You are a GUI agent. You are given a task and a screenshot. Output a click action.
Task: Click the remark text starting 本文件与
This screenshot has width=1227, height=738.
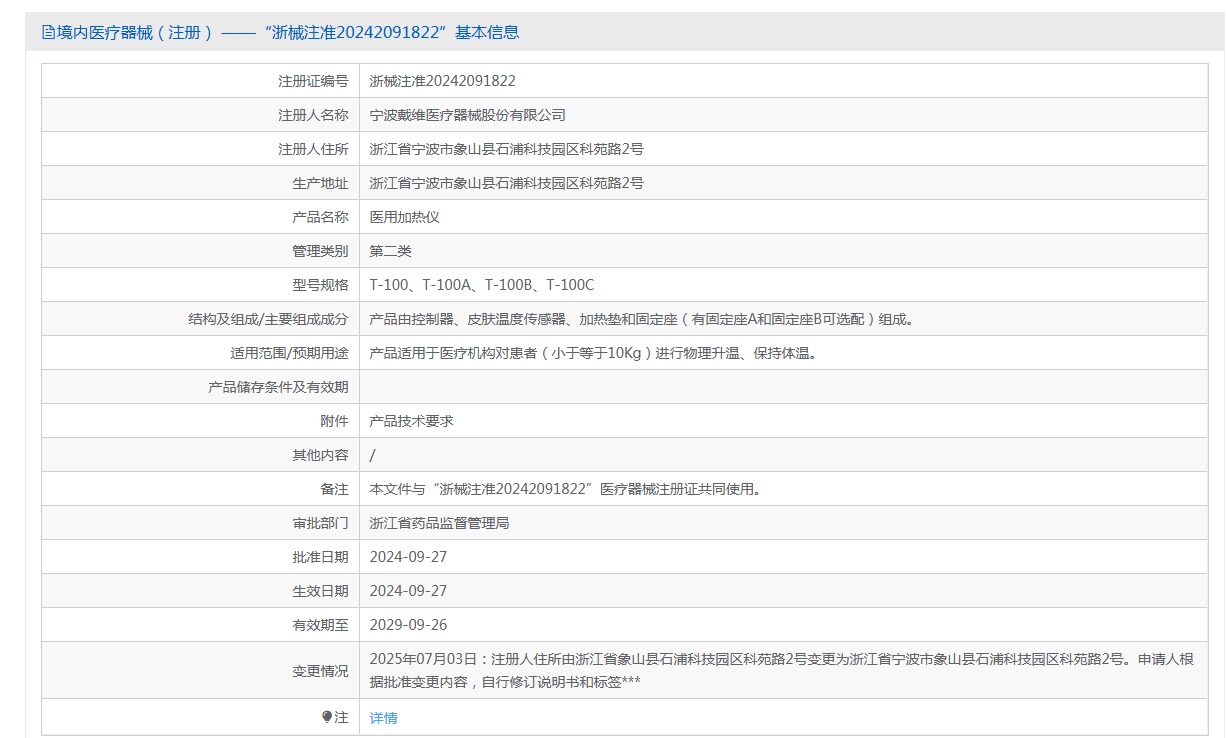click(566, 489)
